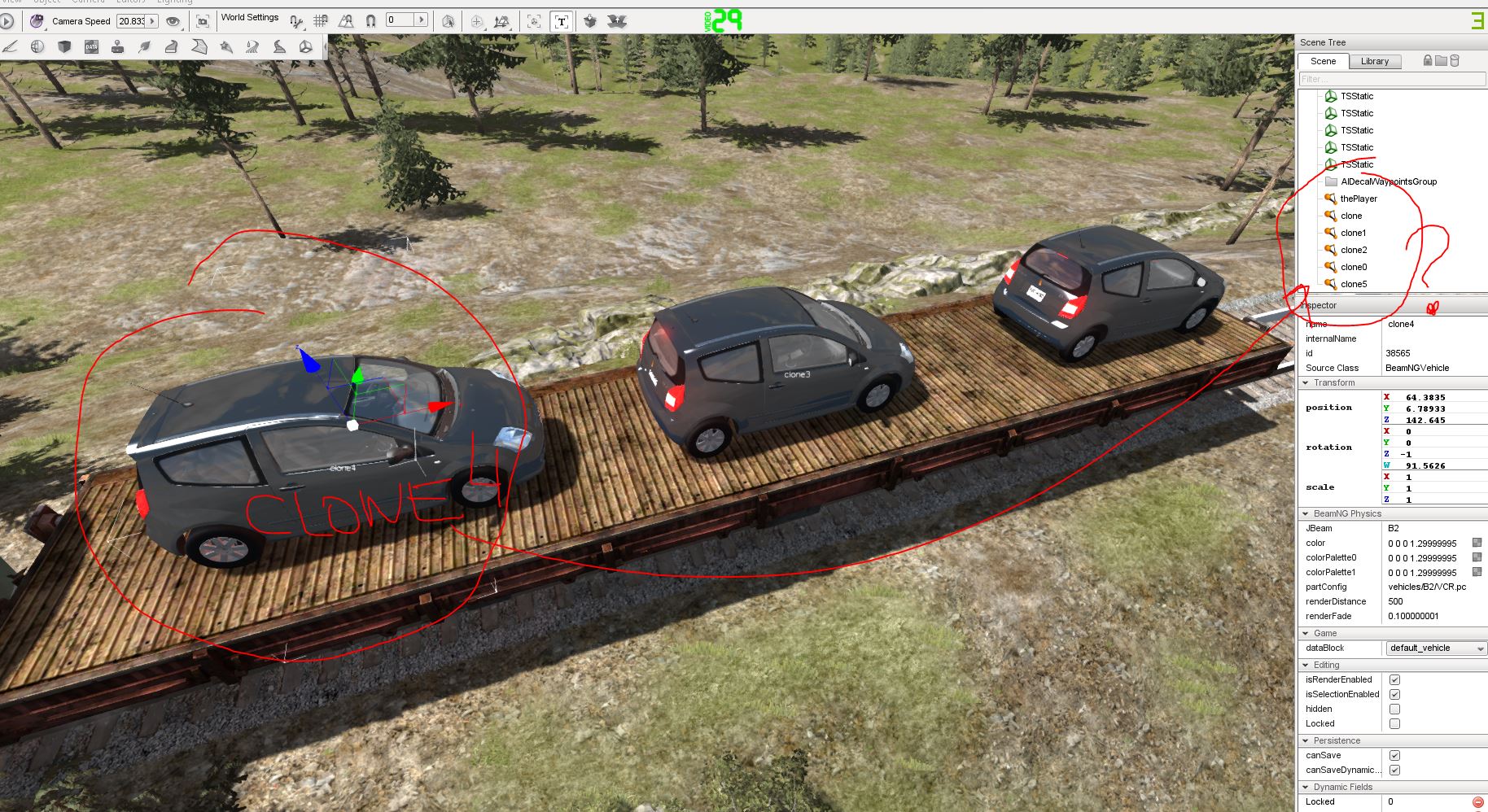Collapse the BeamNG Physics section
The height and width of the screenshot is (812, 1488).
(x=1306, y=513)
